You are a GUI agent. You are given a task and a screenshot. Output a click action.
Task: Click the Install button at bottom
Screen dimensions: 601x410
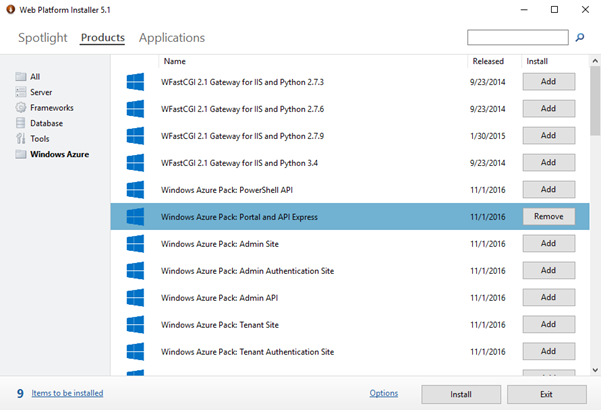tap(461, 394)
